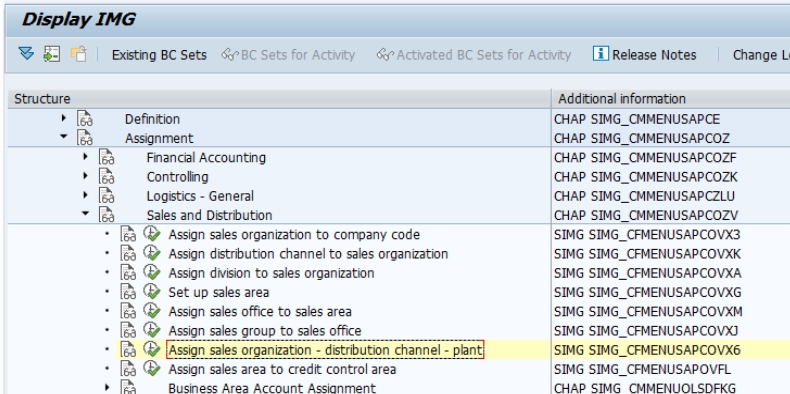
Task: Open documentation icon for Controlling
Action: pyautogui.click(x=107, y=176)
